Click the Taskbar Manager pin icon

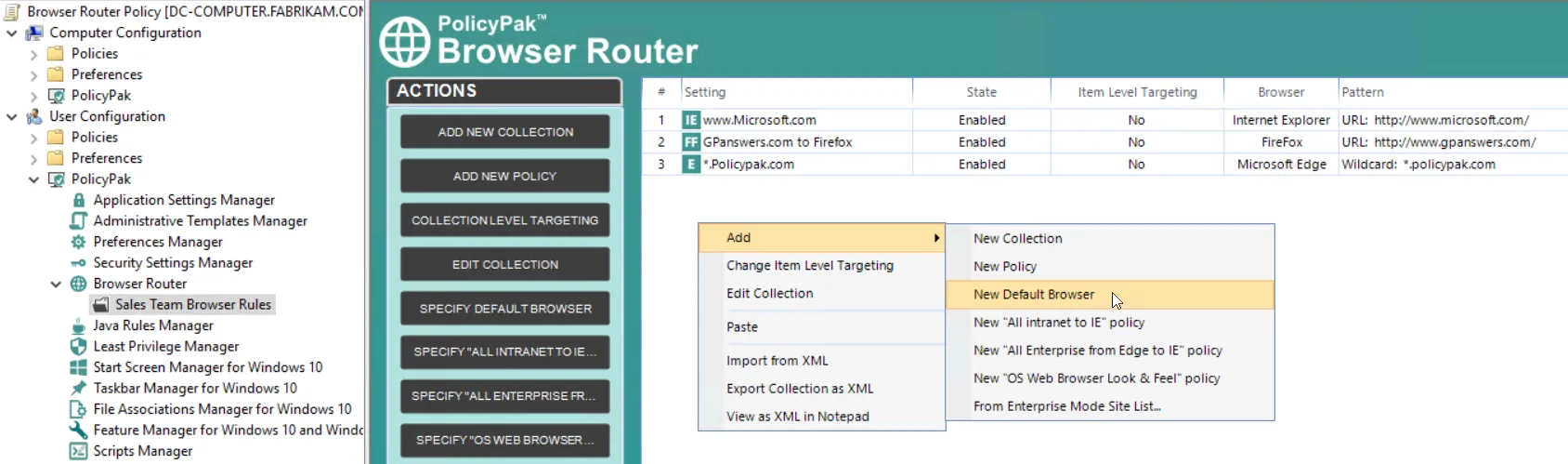[79, 388]
